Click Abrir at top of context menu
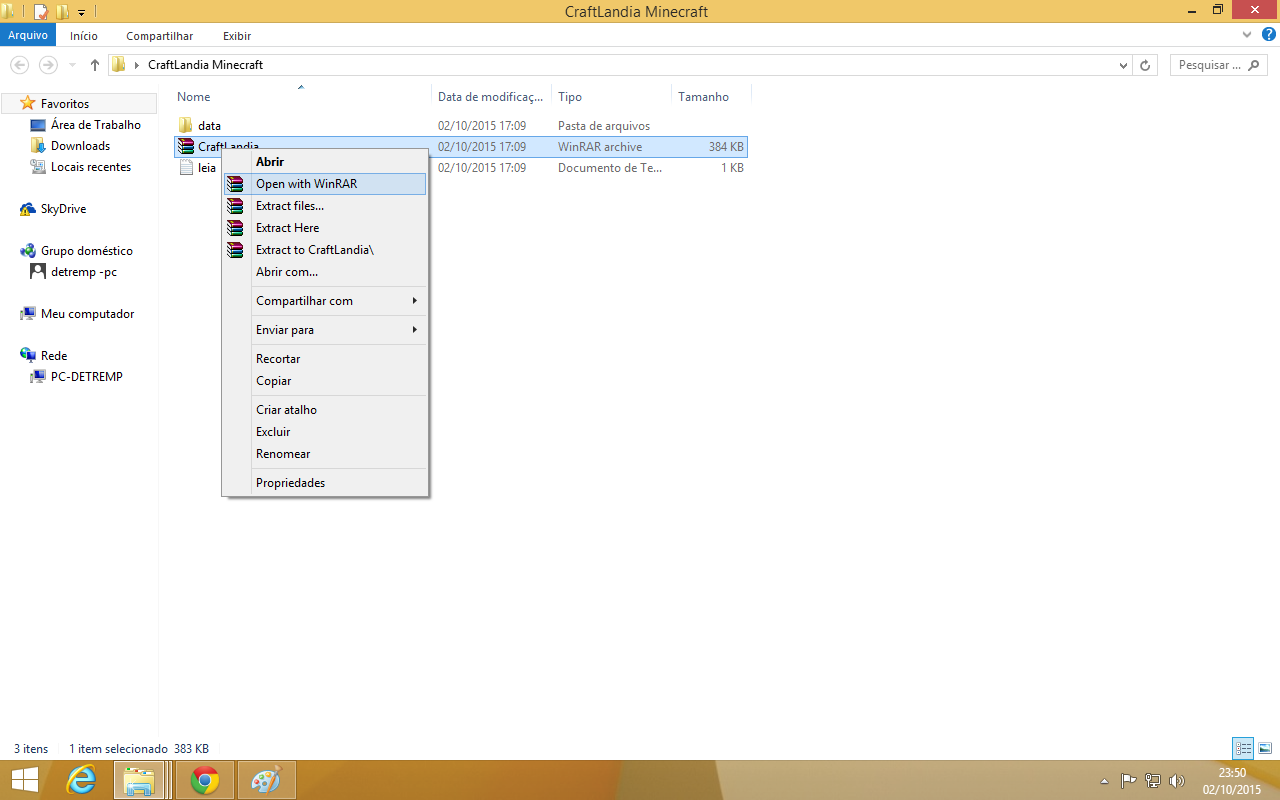1280x800 pixels. 325,162
